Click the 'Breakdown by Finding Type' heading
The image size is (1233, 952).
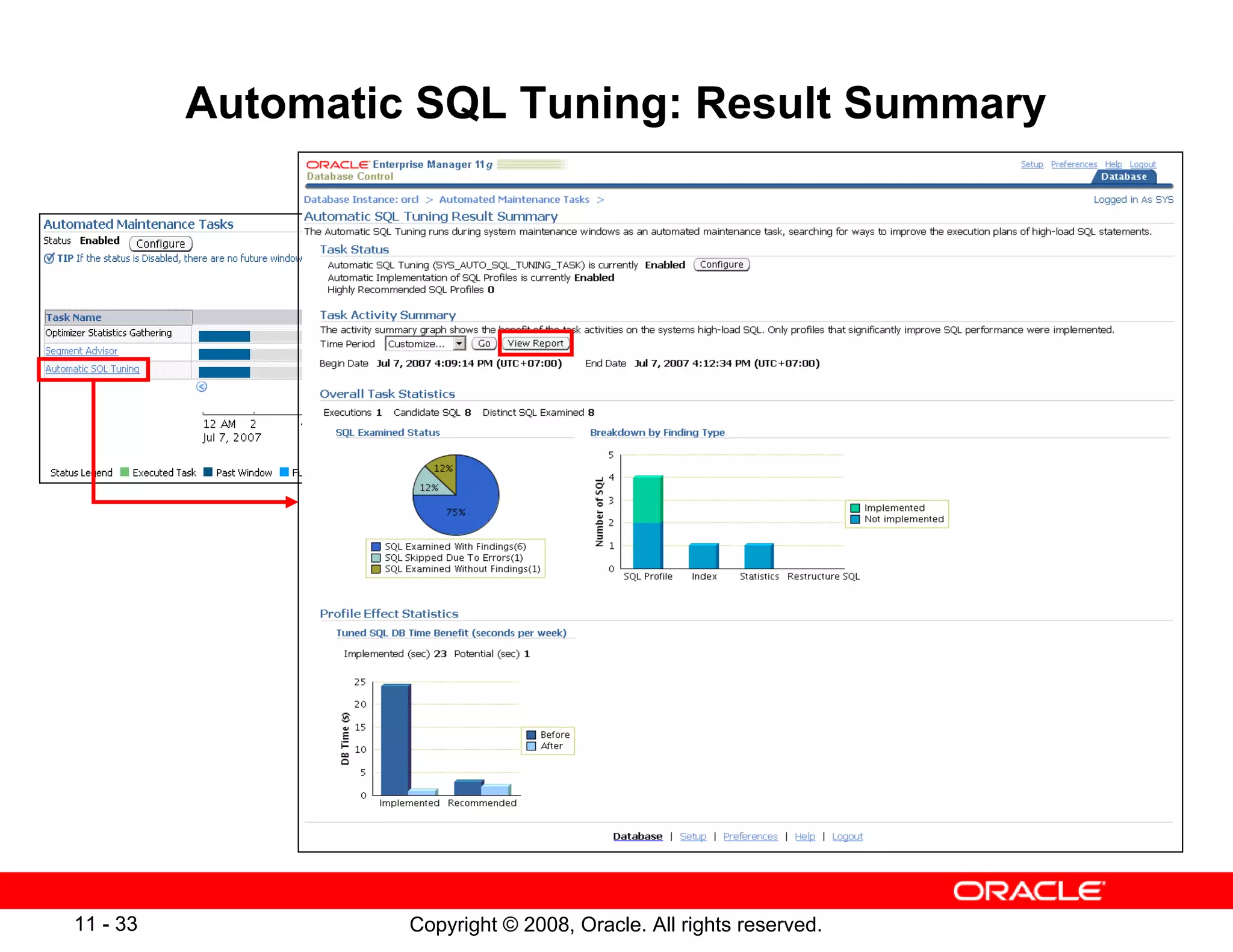tap(657, 433)
